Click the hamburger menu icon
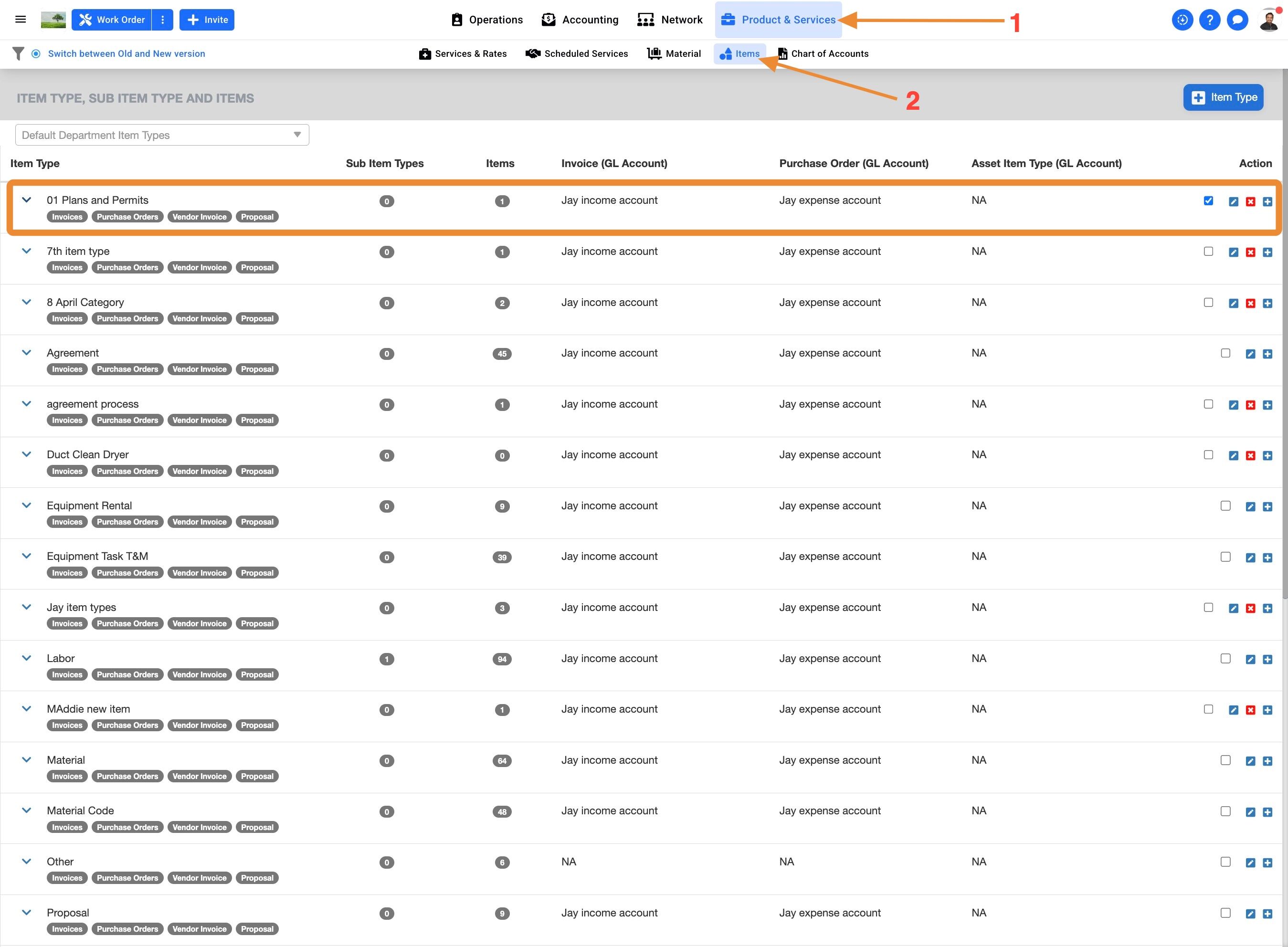This screenshot has height=947, width=1288. point(21,20)
